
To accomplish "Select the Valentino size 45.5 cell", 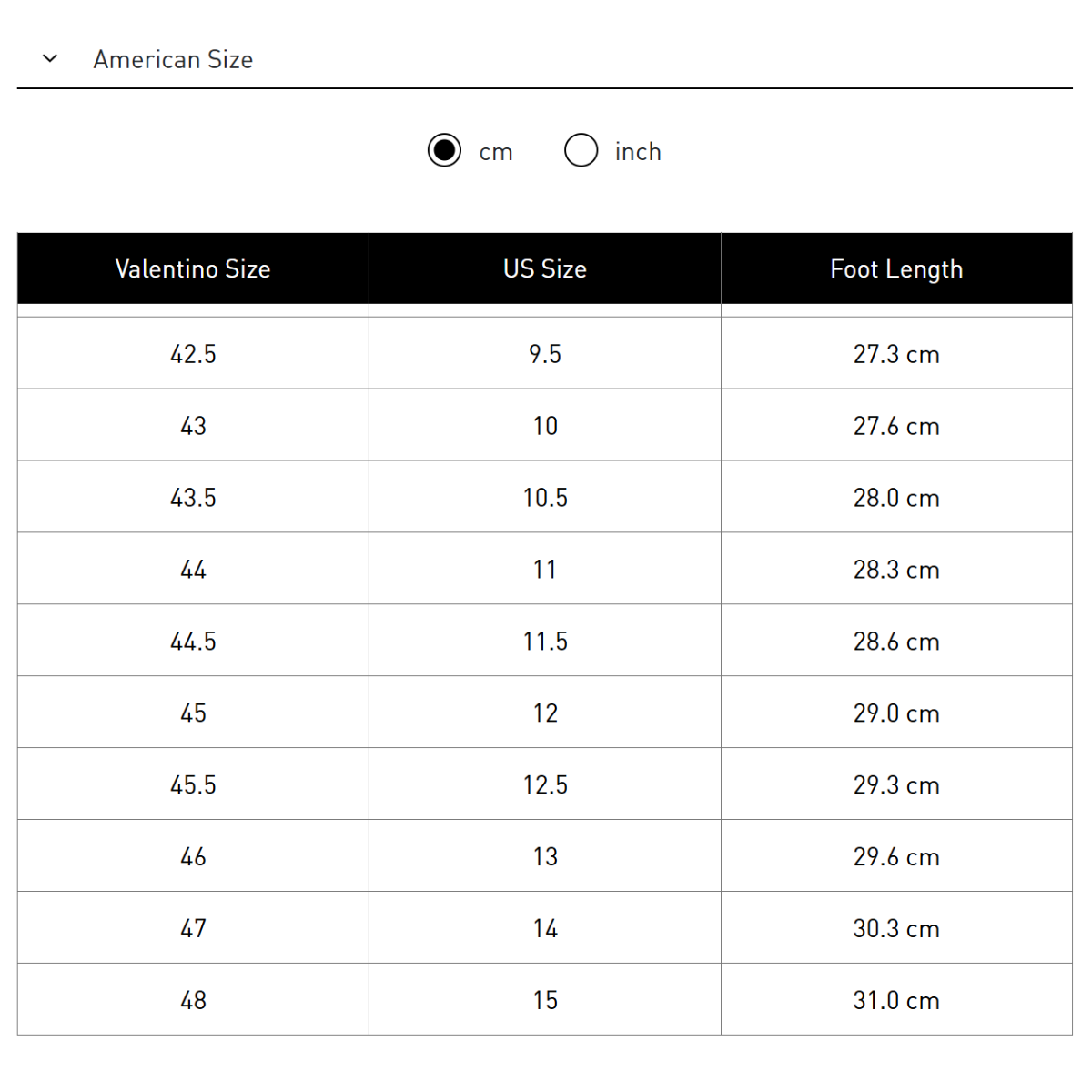I will [x=193, y=784].
